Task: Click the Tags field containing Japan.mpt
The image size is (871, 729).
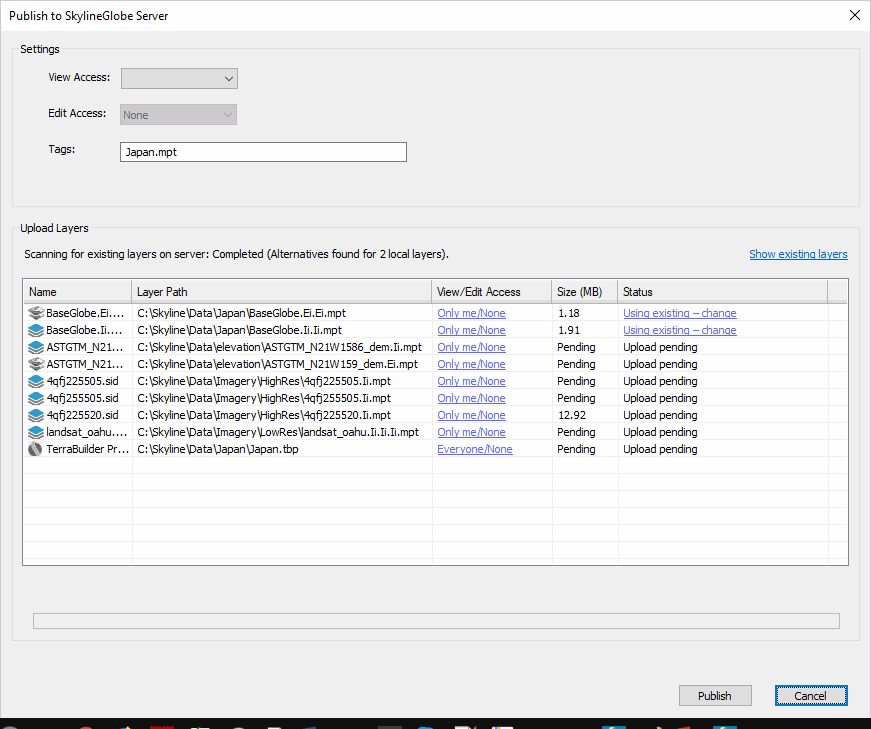Action: pos(263,152)
